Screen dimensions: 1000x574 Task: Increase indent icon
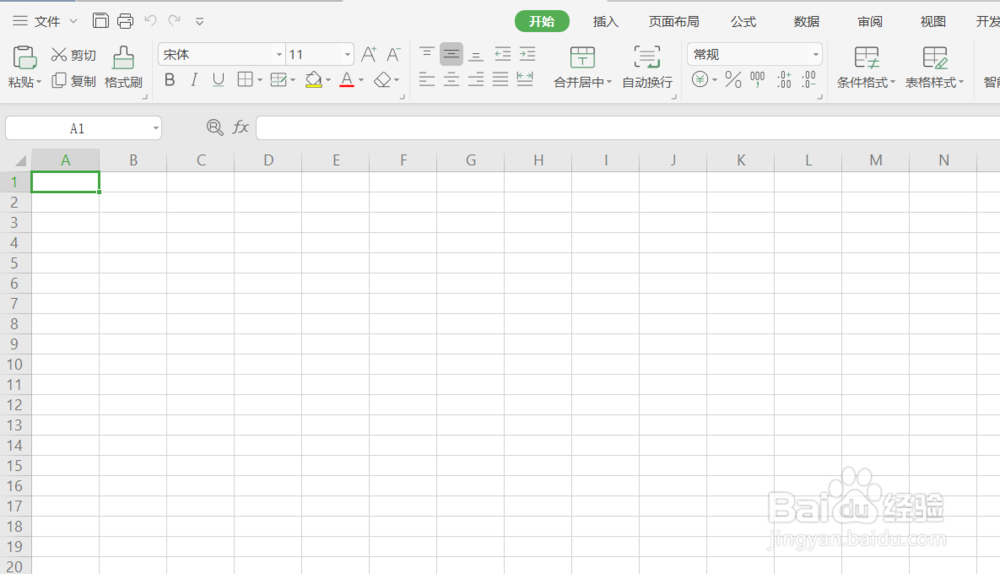click(527, 54)
